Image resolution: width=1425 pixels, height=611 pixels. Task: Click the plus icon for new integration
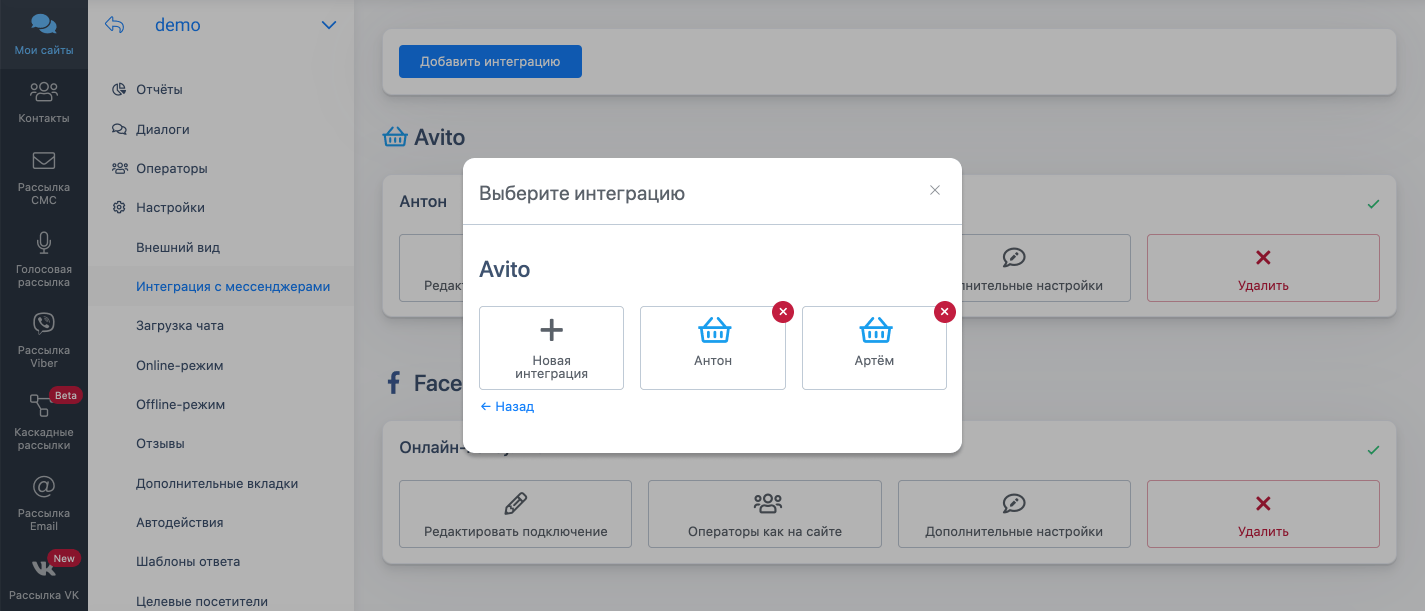click(551, 329)
